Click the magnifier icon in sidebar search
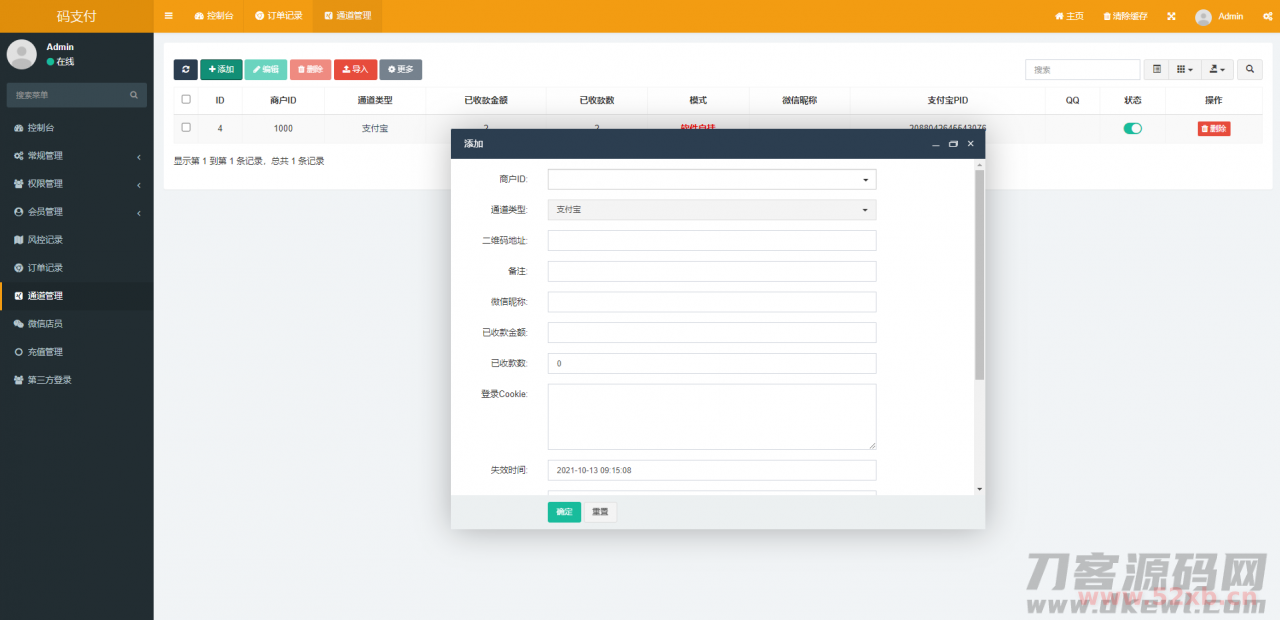Image resolution: width=1280 pixels, height=620 pixels. [x=134, y=95]
